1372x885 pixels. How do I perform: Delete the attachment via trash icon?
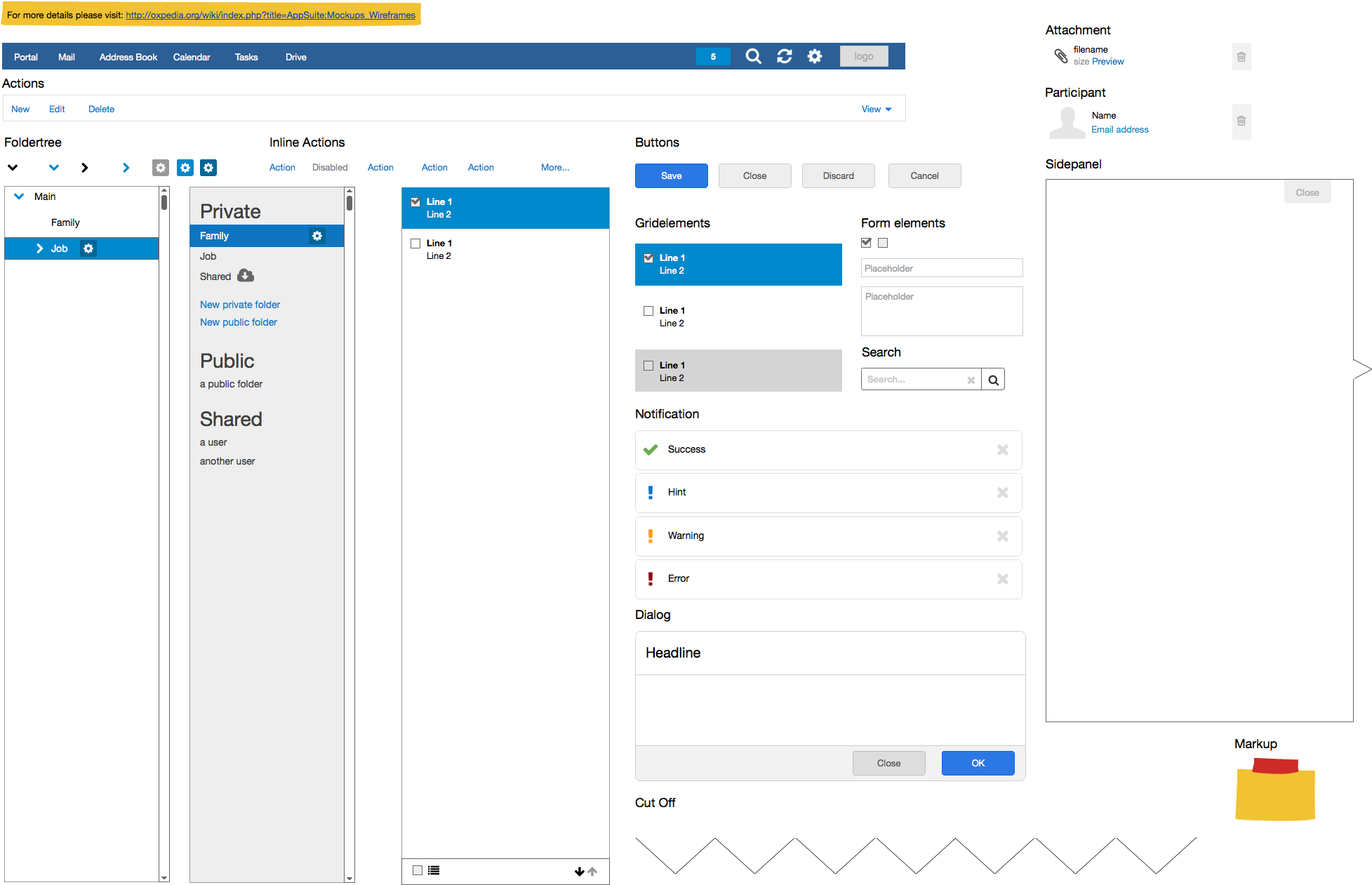1241,57
